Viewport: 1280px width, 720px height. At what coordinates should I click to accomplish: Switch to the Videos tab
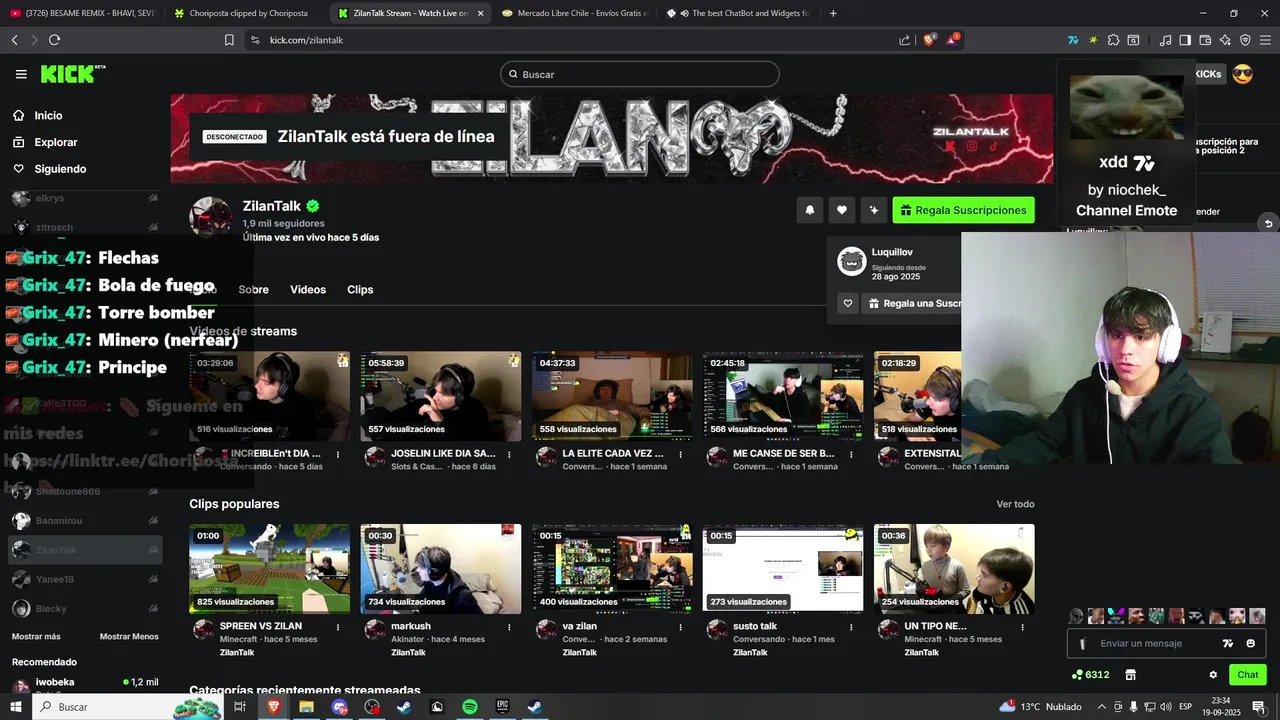(308, 290)
